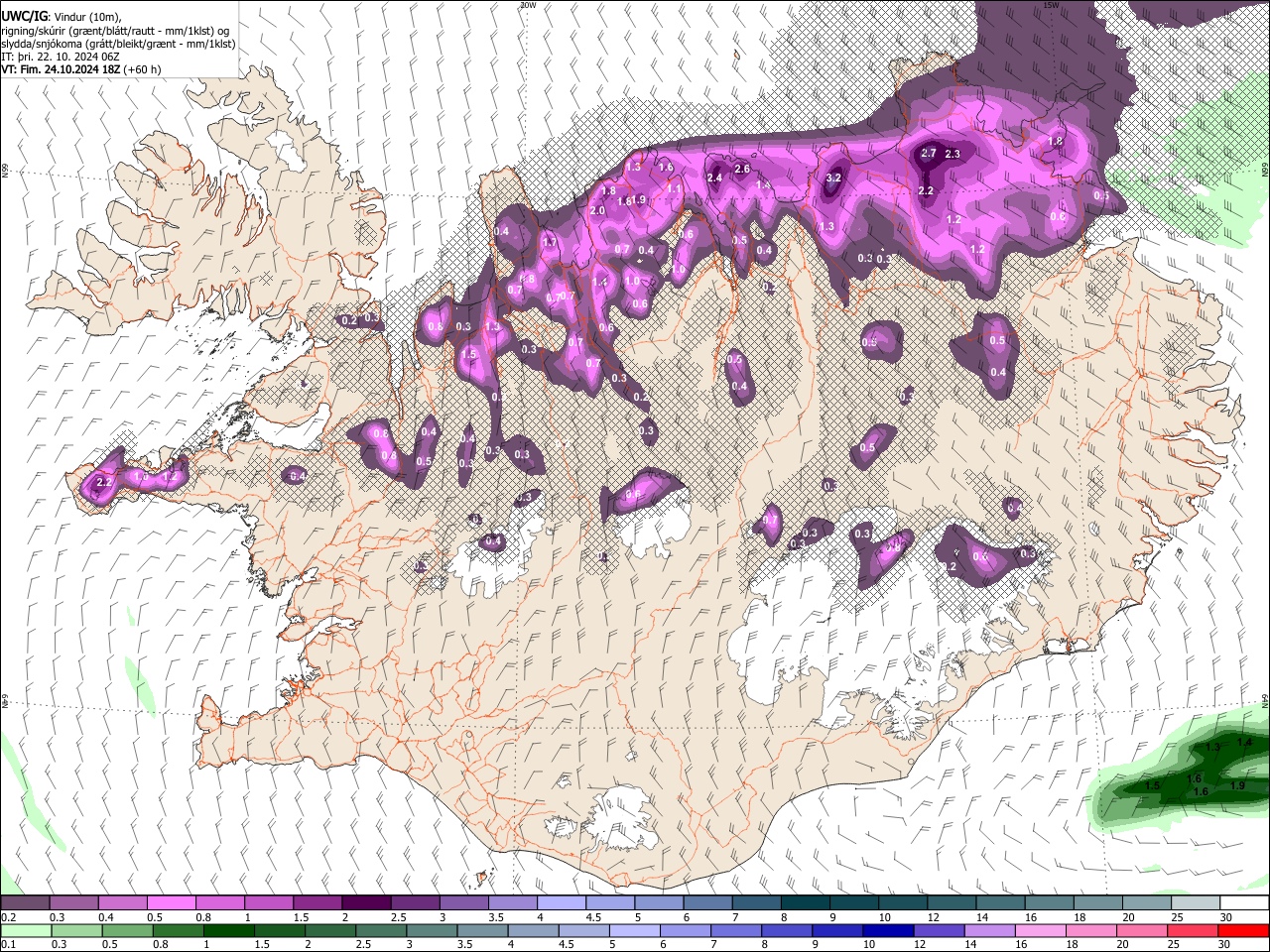Pick the coral red 25 swatch in the lower scale
Viewport: 1270px width, 952px height.
[x=1194, y=931]
